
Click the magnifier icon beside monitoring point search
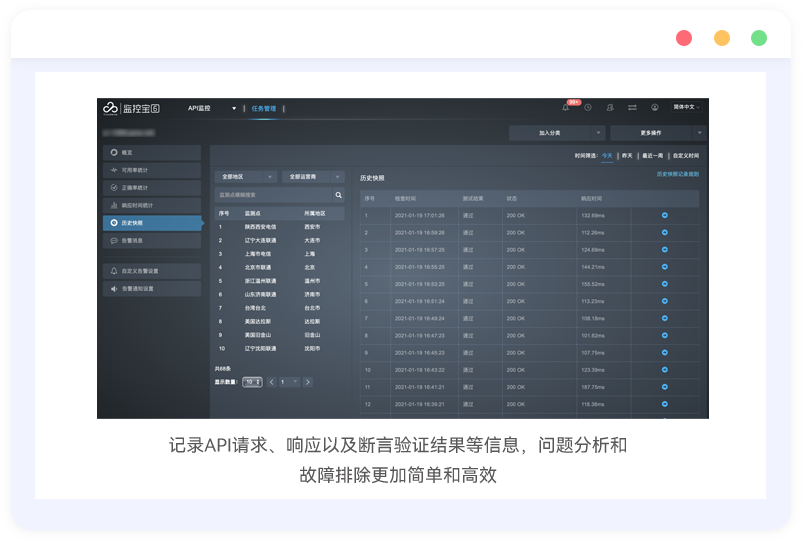pos(338,195)
